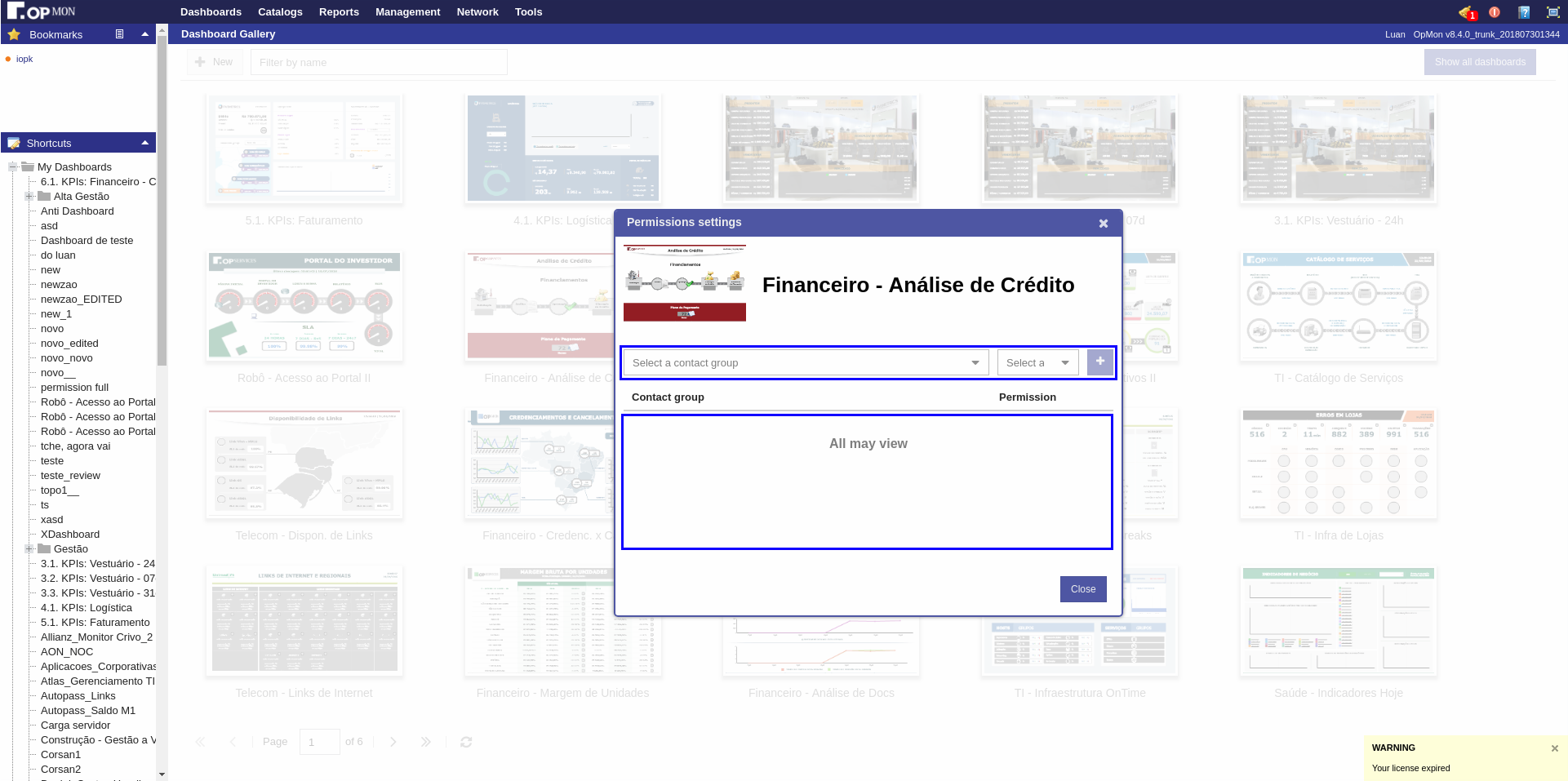1568x781 pixels.
Task: Open the 'Select a contact group' dropdown
Action: (805, 362)
